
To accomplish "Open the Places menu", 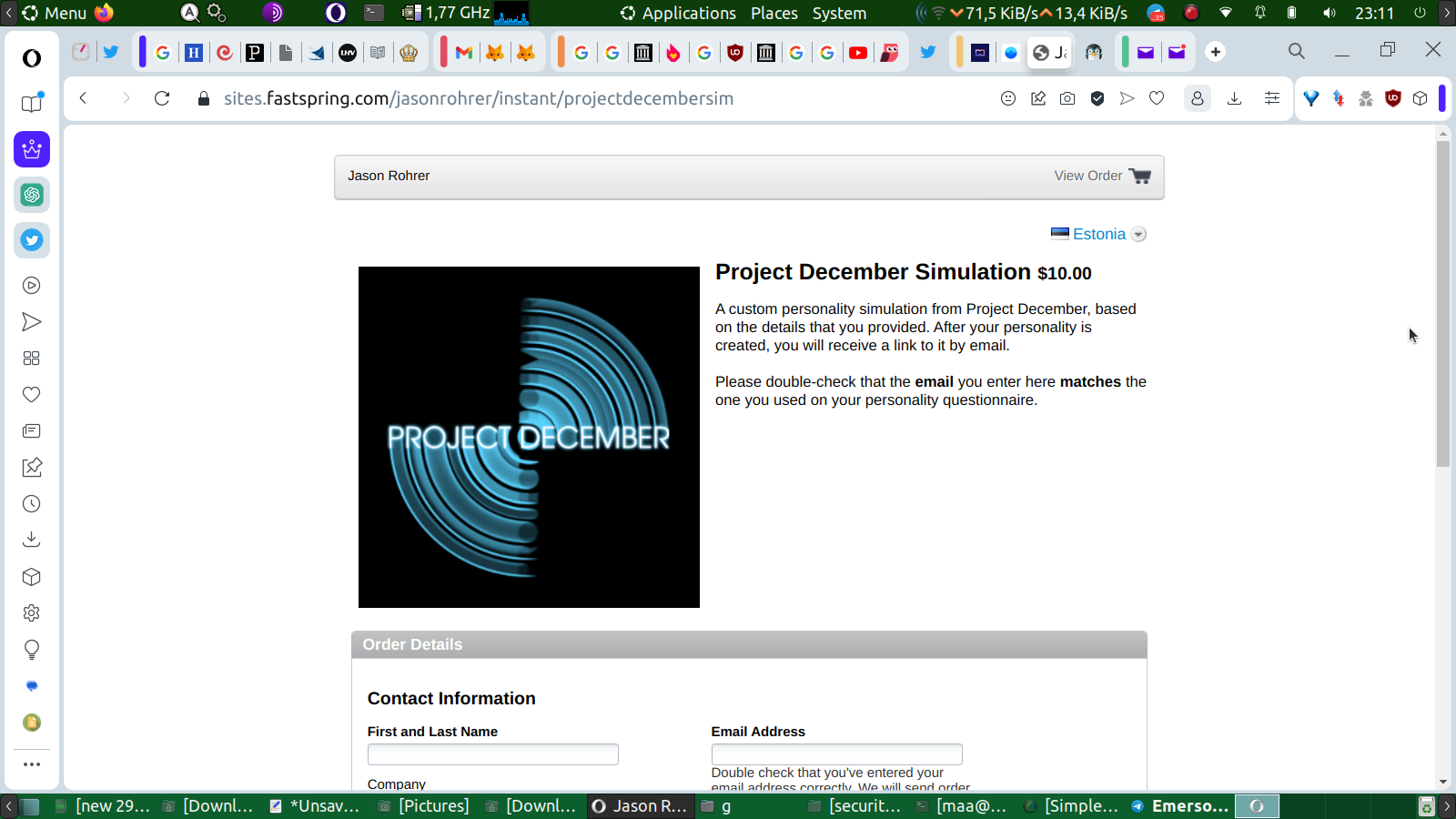I will (774, 13).
